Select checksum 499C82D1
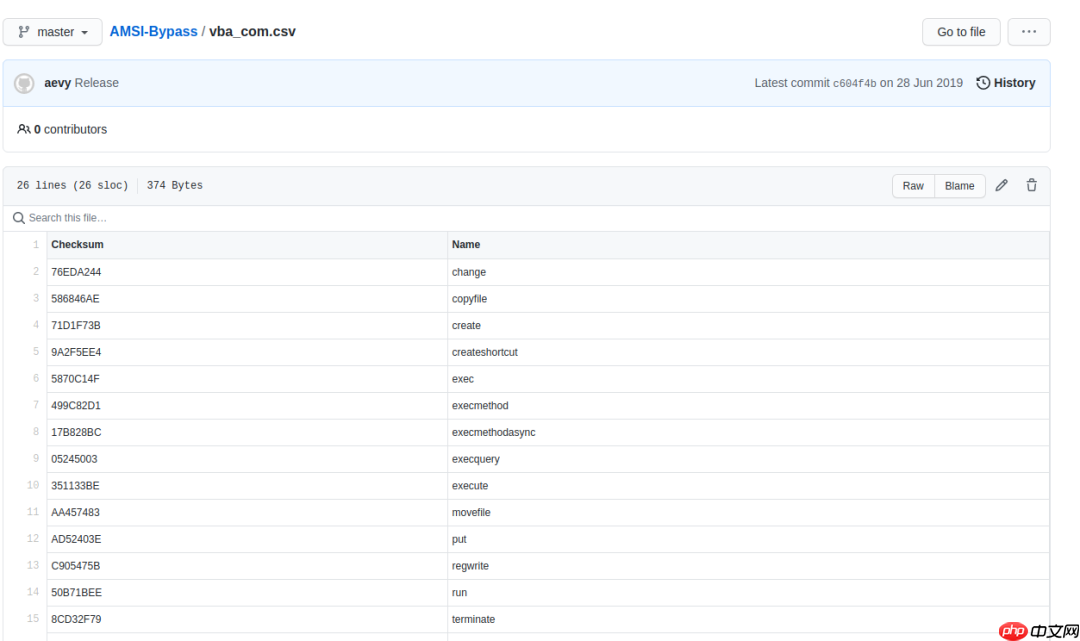The image size is (1080, 641). (x=76, y=406)
